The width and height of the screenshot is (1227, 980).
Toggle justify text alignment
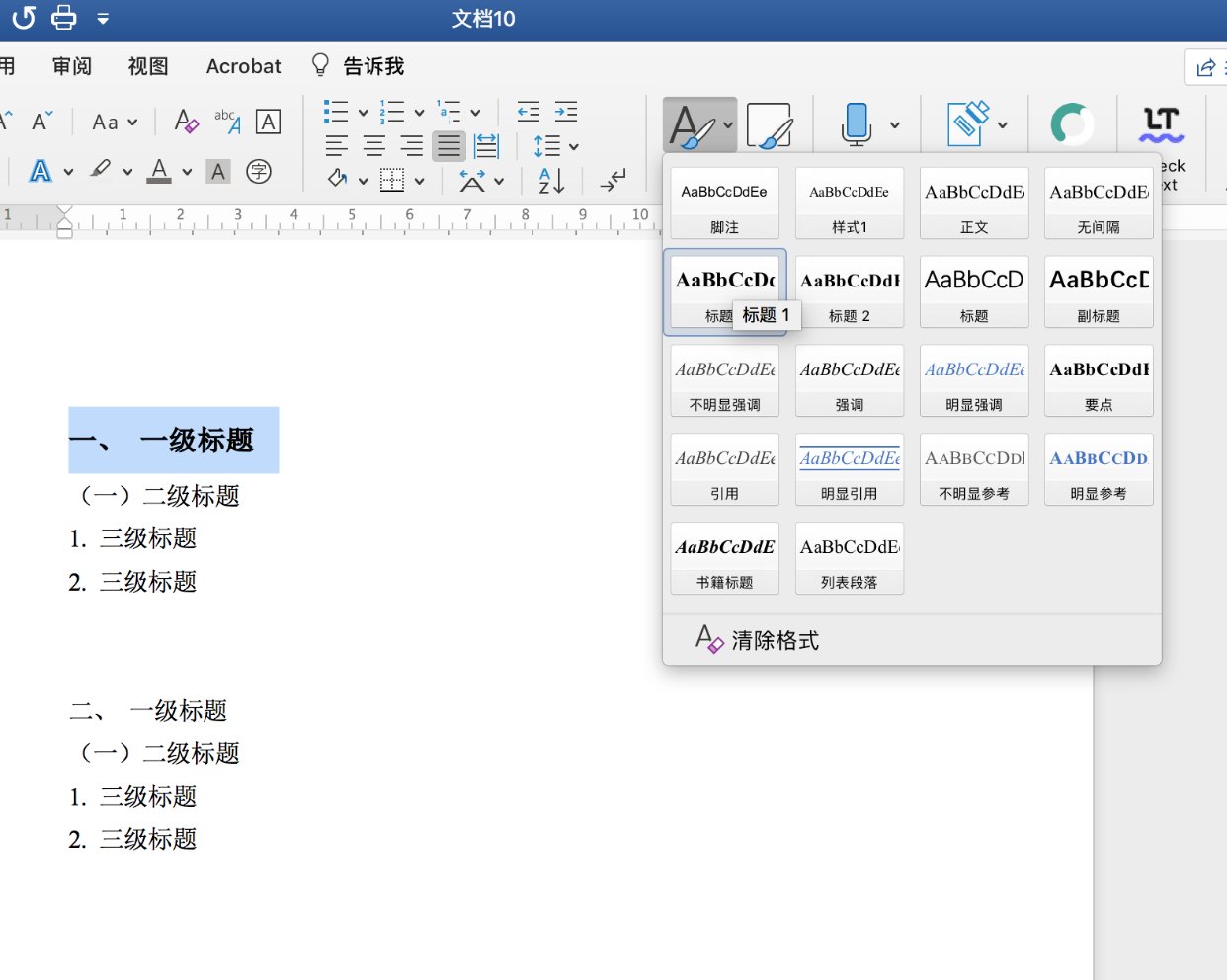coord(449,146)
